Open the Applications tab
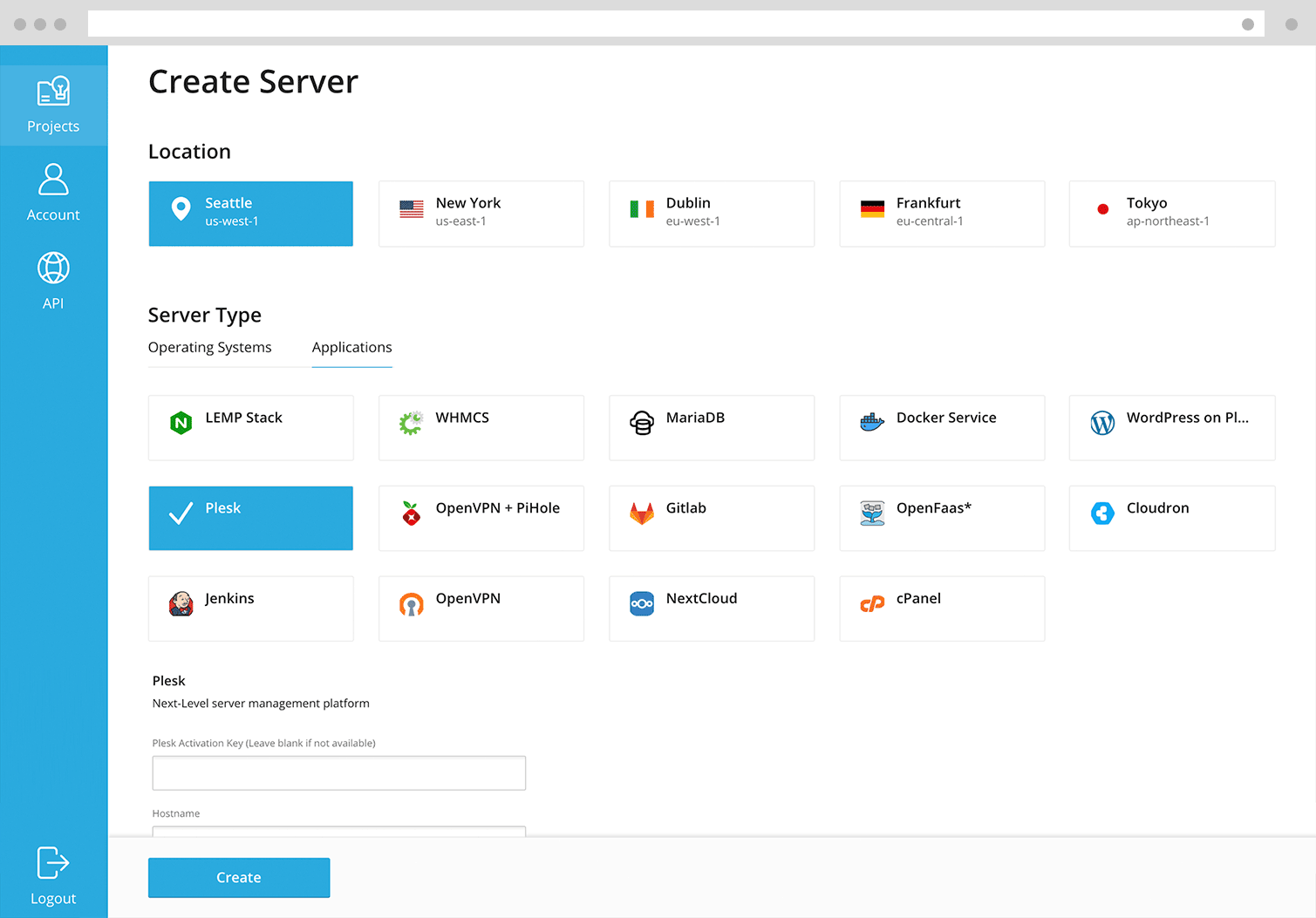This screenshot has width=1316, height=918. [352, 347]
